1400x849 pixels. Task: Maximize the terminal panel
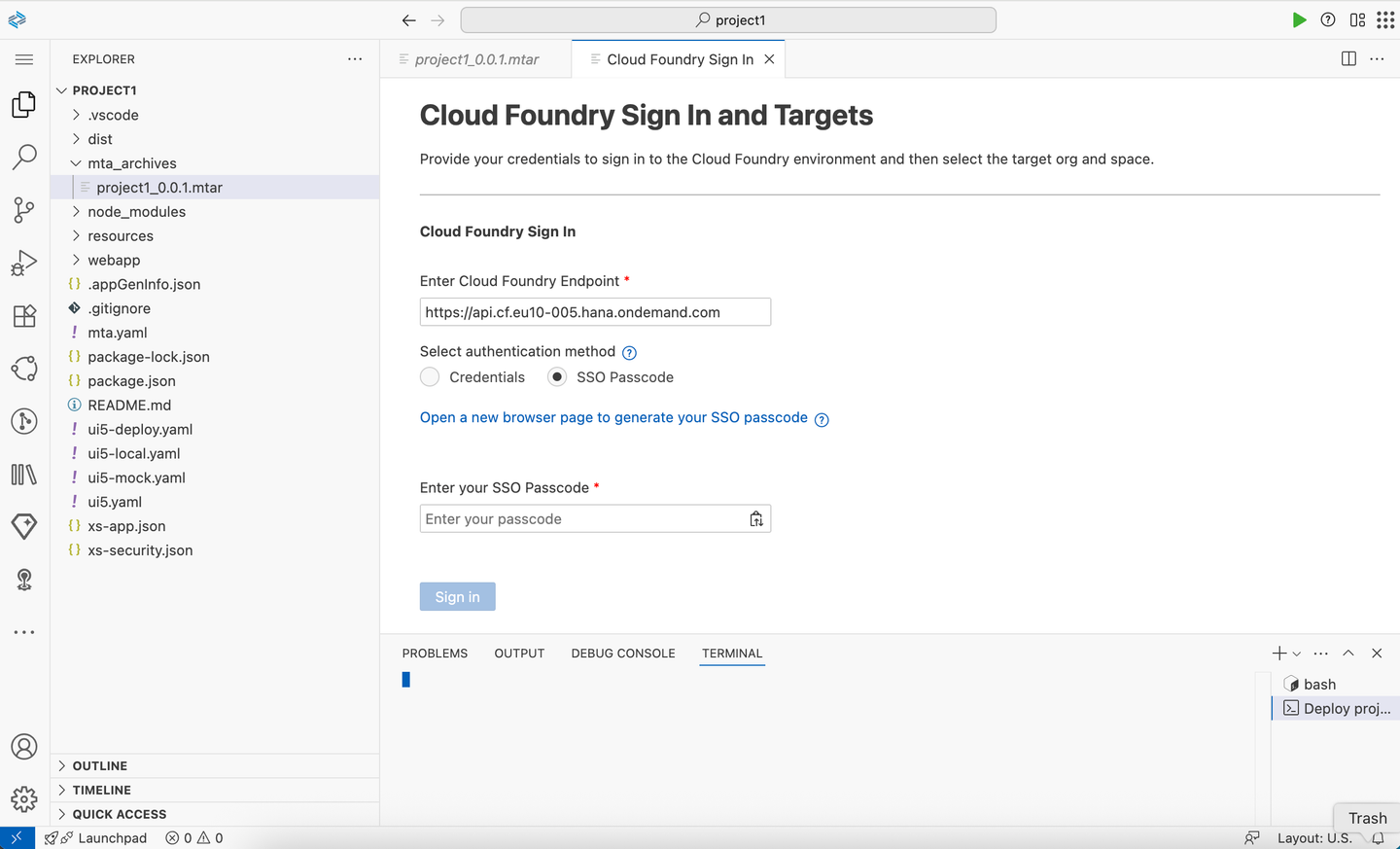pyautogui.click(x=1348, y=654)
